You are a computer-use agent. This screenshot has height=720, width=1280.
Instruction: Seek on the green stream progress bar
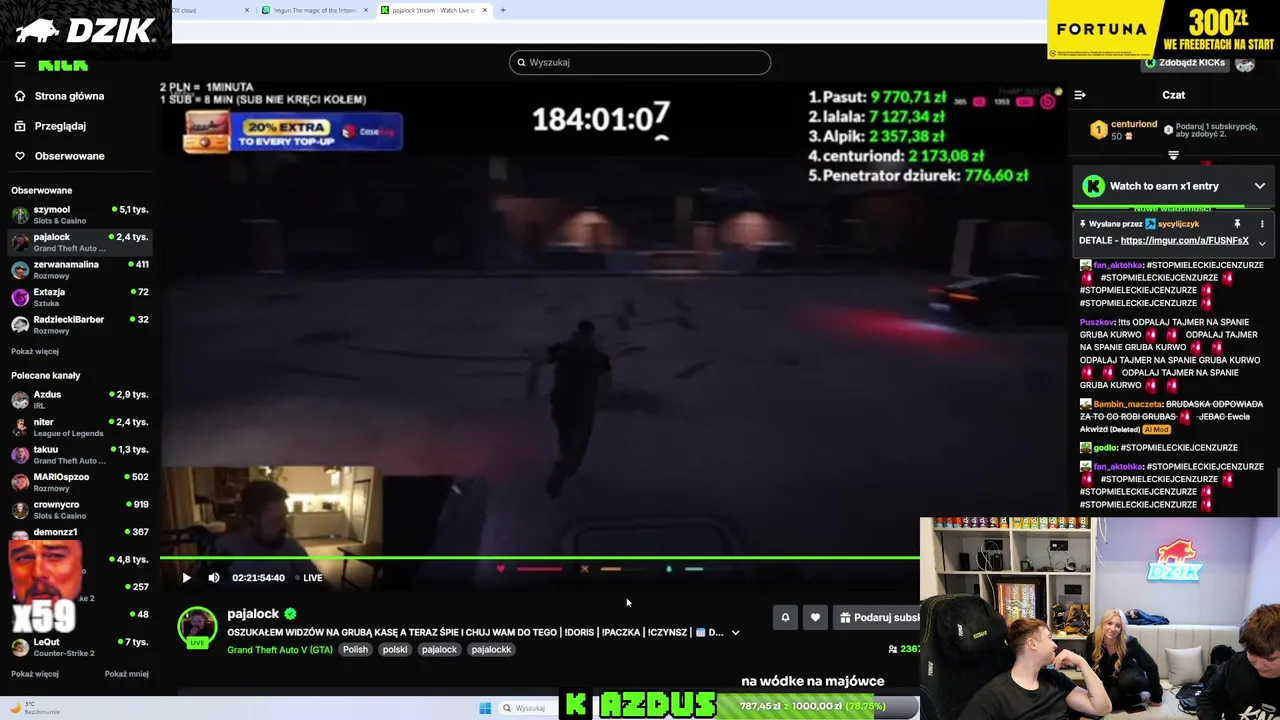[540, 558]
